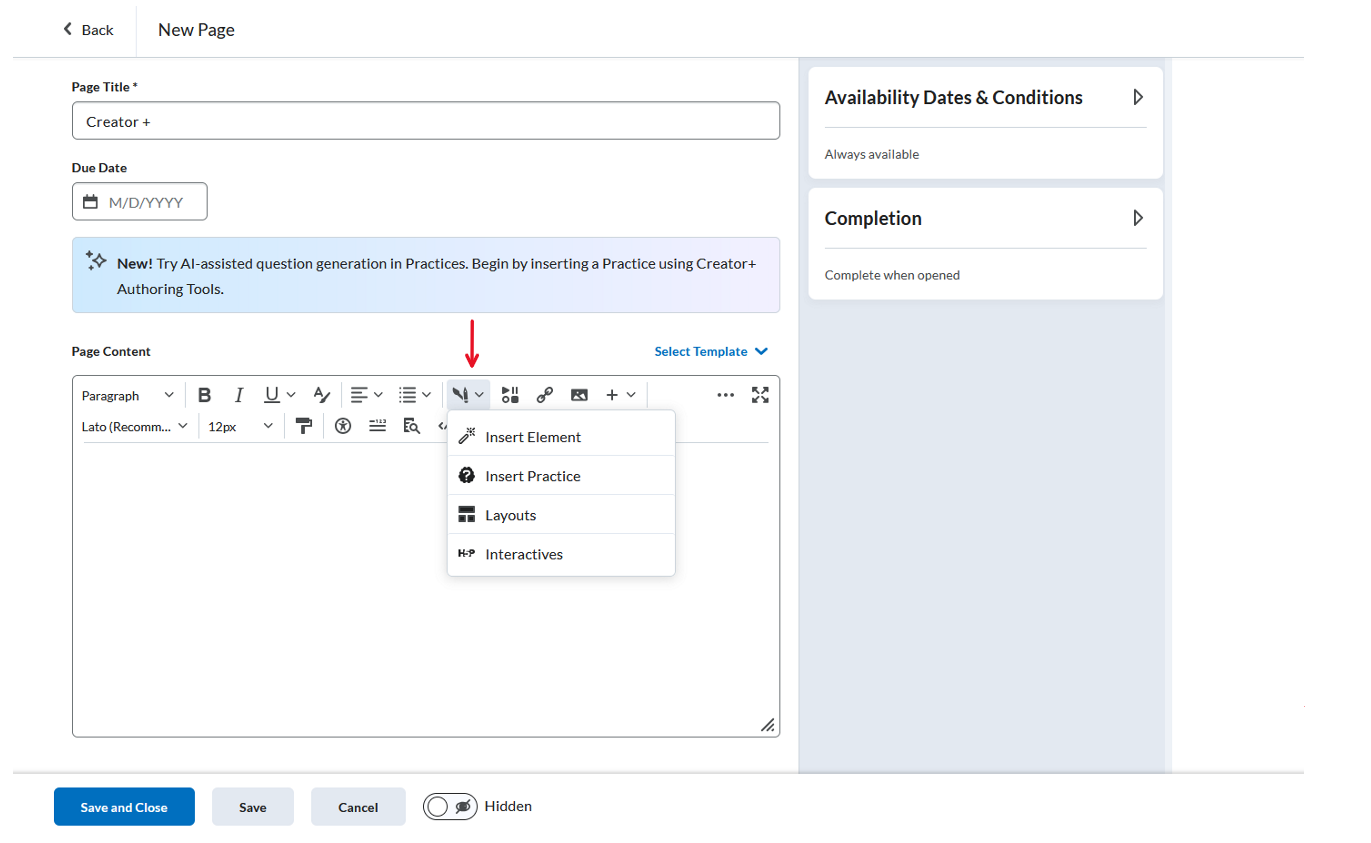Toggle bold formatting
Image resolution: width=1371 pixels, height=843 pixels.
click(x=204, y=395)
